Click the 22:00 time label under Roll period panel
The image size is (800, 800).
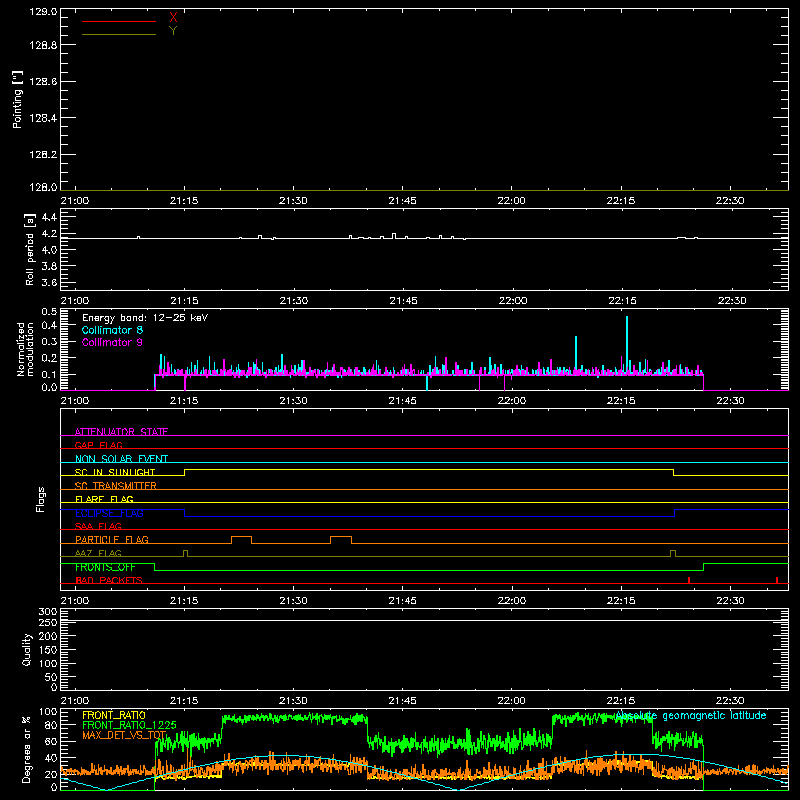(x=512, y=301)
